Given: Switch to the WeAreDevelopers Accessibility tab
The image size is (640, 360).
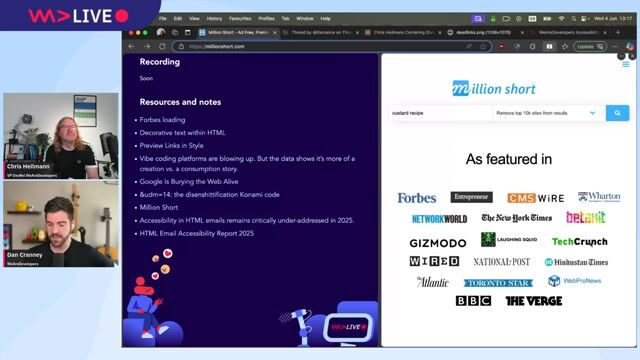Looking at the screenshot, I should 569,32.
